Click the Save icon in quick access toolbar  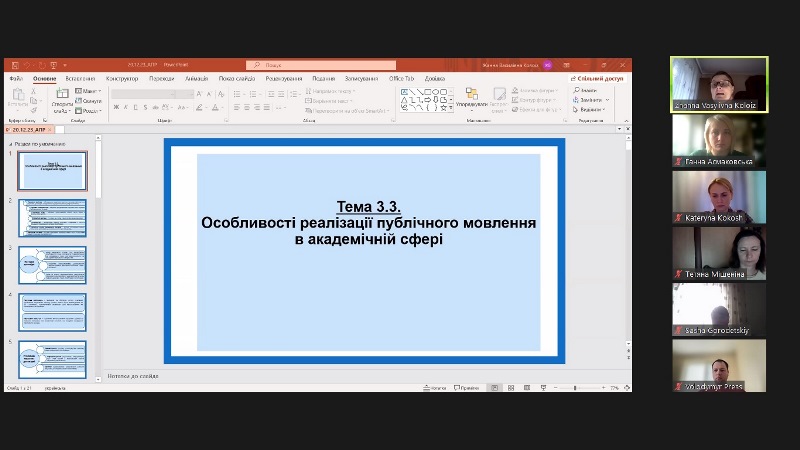[15, 65]
